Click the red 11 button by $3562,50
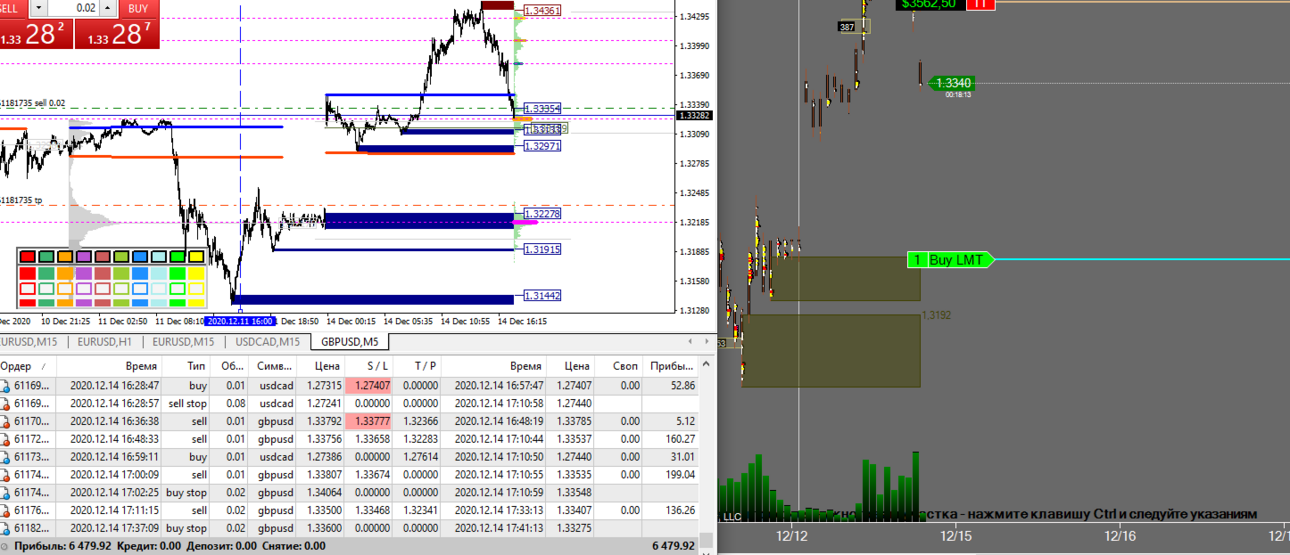Image resolution: width=1290 pixels, height=555 pixels. pyautogui.click(x=981, y=4)
